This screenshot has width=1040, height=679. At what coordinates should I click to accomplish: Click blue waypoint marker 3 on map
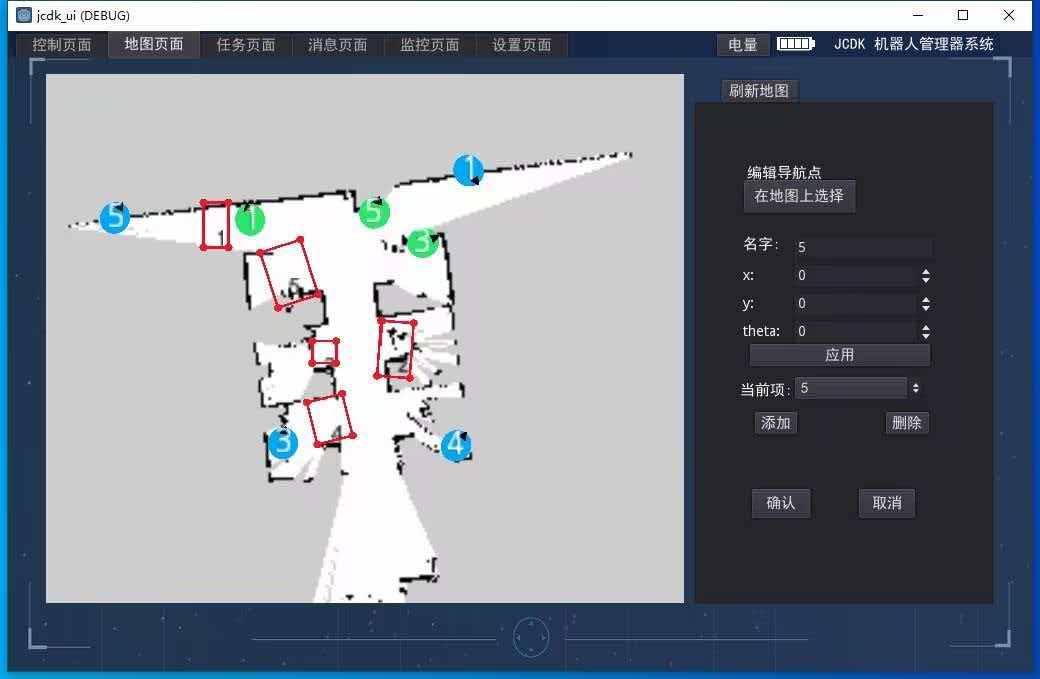[283, 443]
